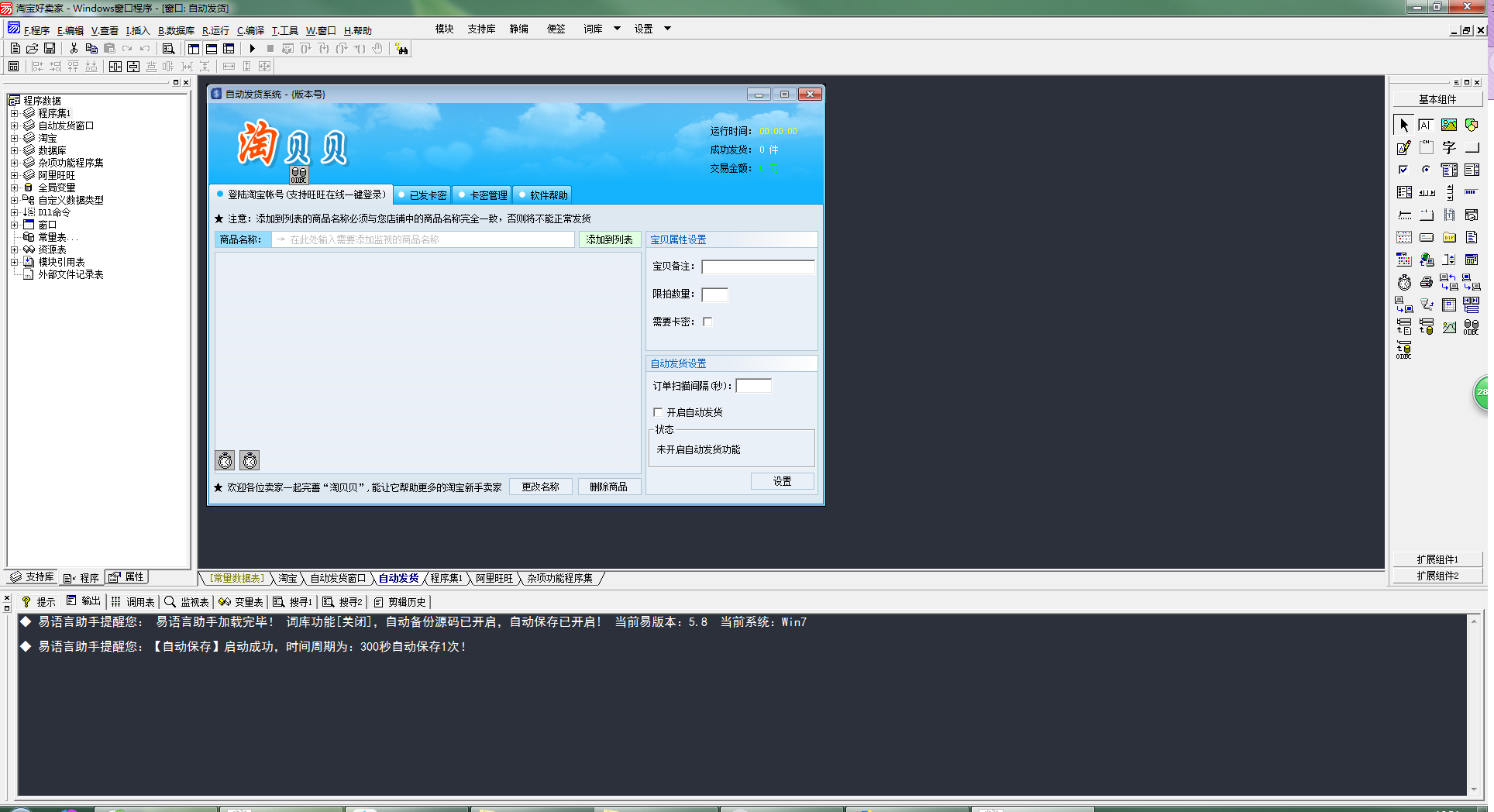Click the 商品名称 input field
Screen dimensions: 1494x812
click(423, 239)
